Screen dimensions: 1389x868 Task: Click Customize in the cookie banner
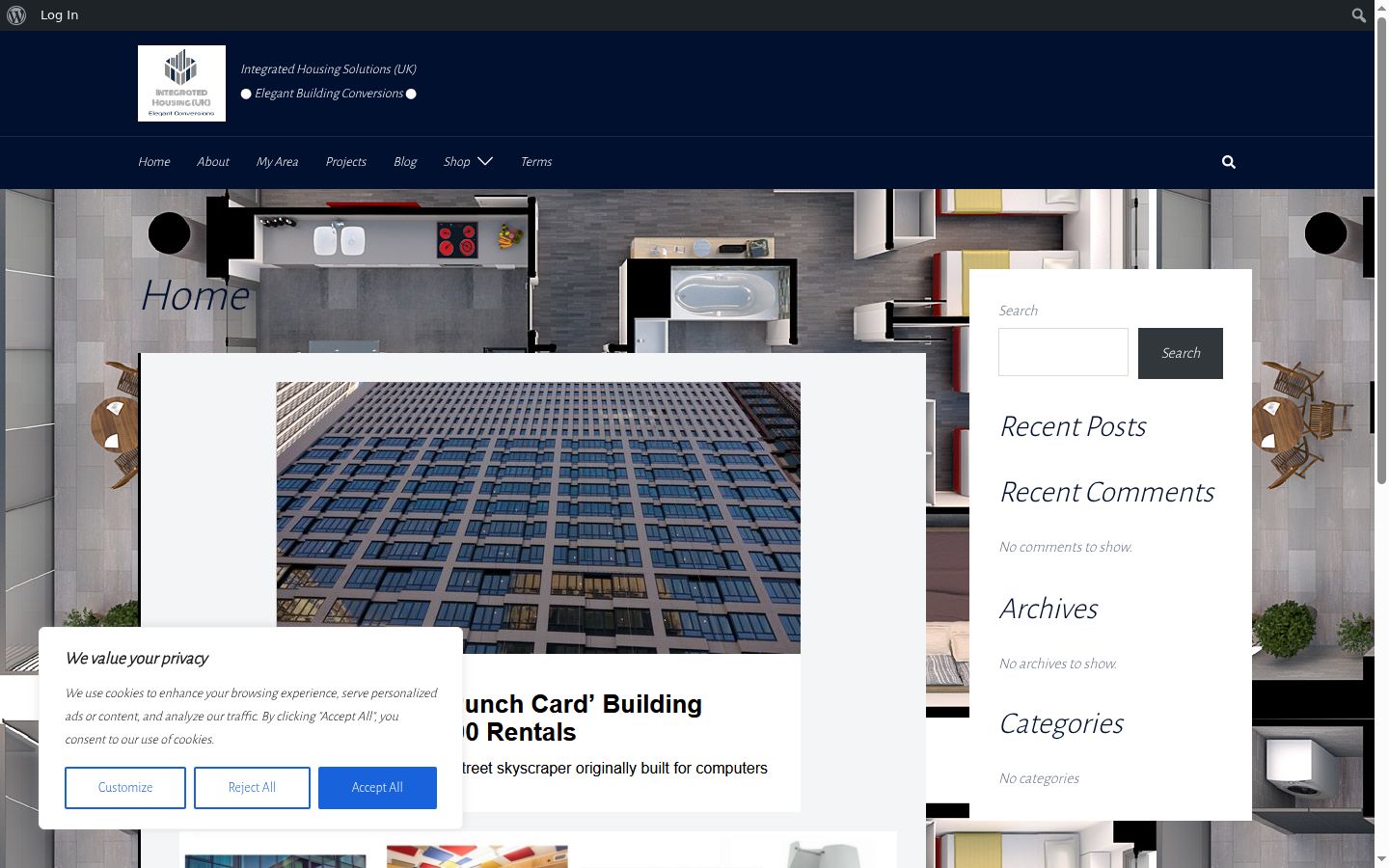125,788
